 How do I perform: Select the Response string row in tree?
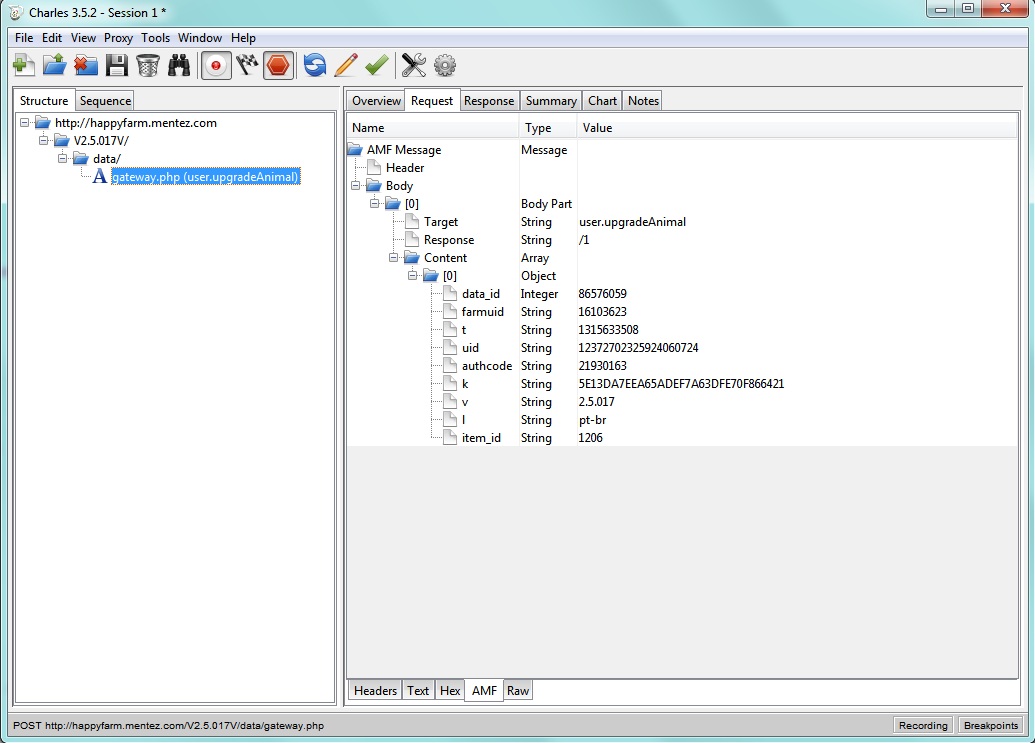(682, 240)
